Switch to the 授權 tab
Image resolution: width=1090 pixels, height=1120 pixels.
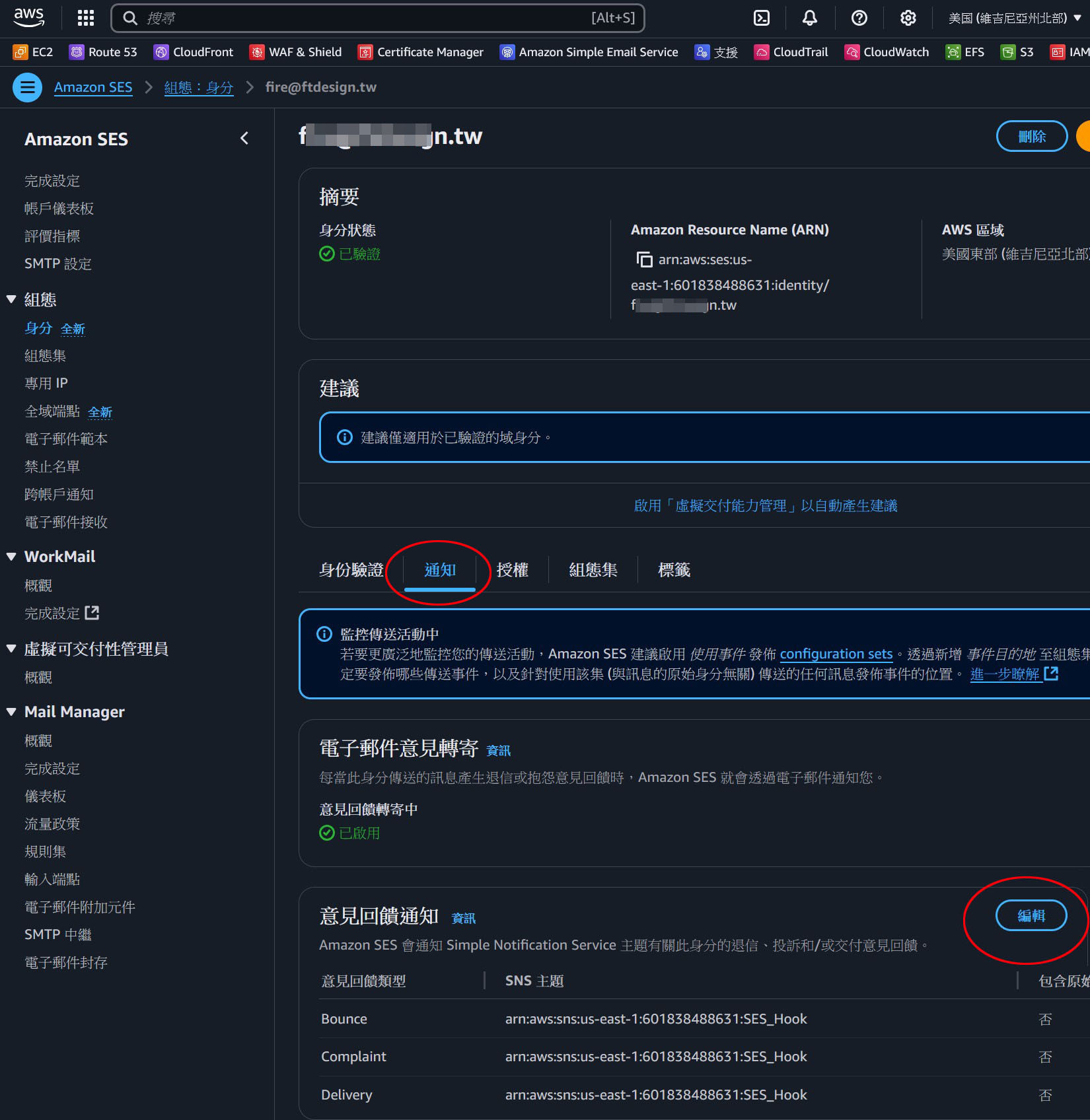click(x=513, y=570)
